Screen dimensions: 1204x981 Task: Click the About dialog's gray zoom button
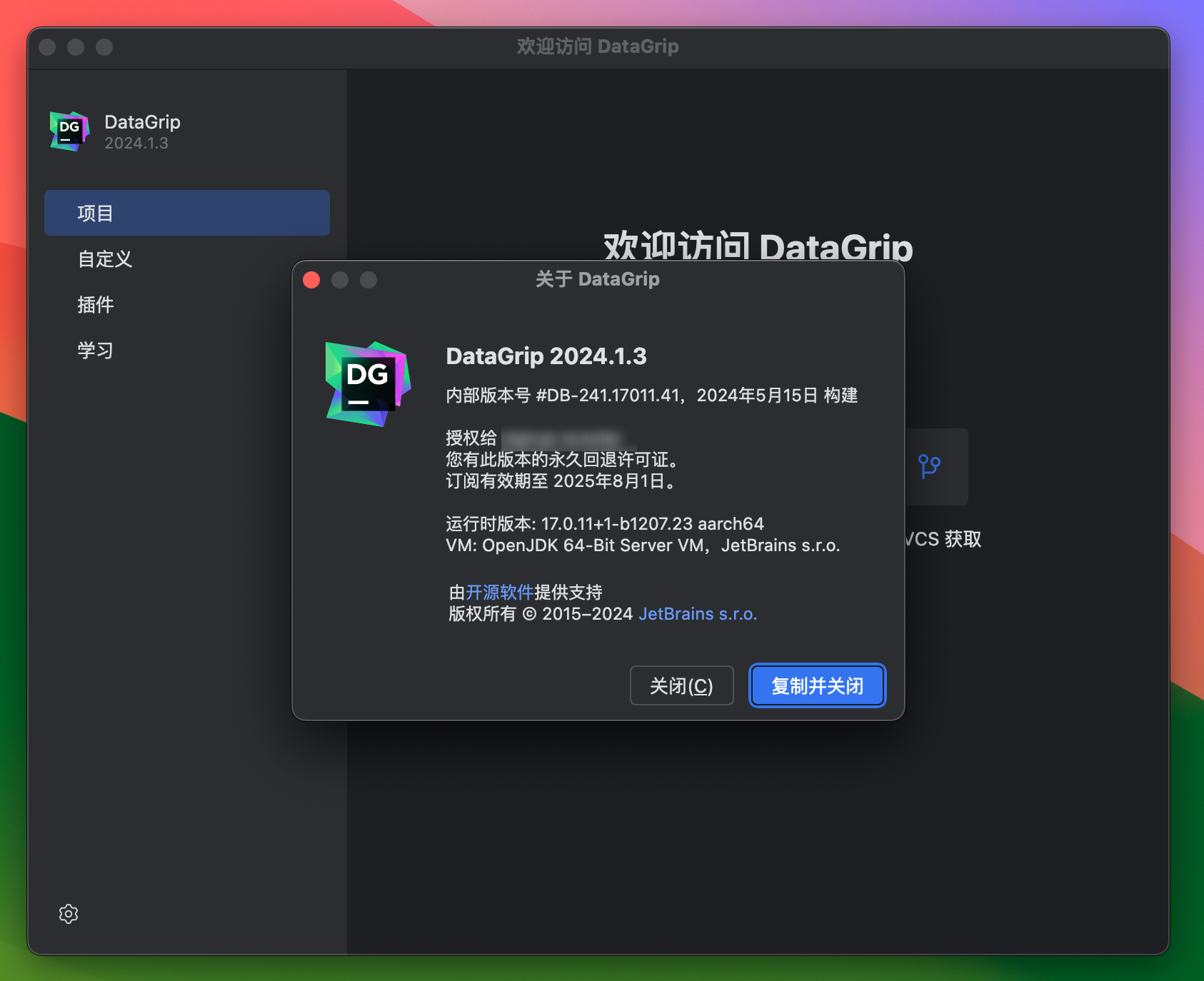click(x=368, y=280)
